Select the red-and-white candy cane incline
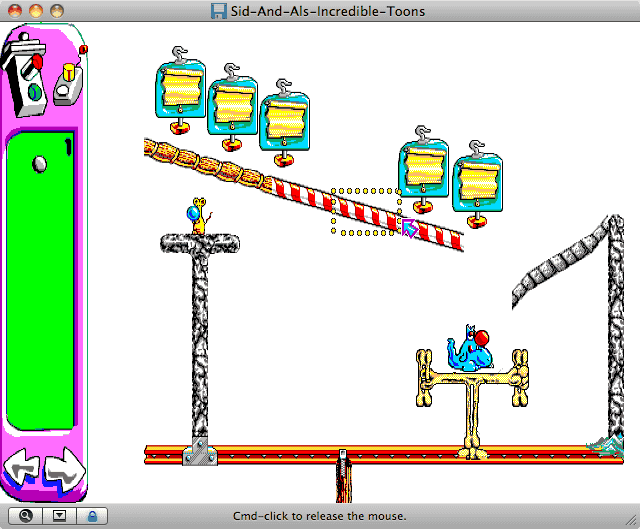 (367, 213)
